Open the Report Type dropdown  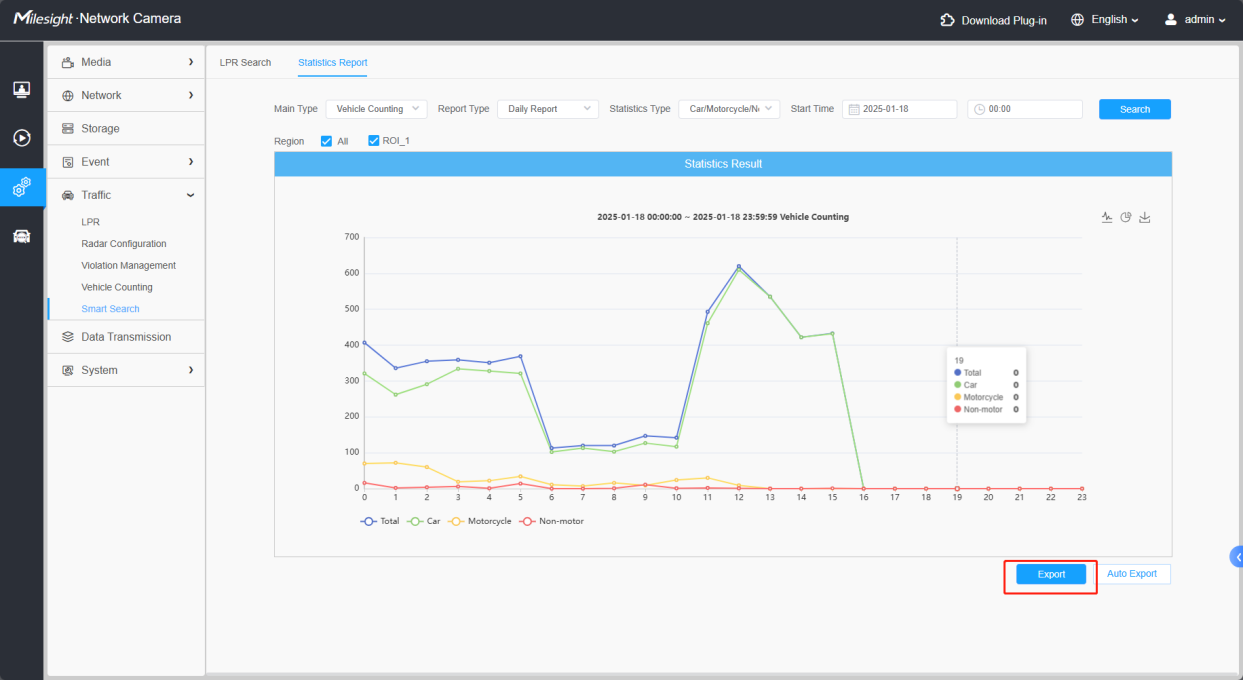[x=548, y=109]
